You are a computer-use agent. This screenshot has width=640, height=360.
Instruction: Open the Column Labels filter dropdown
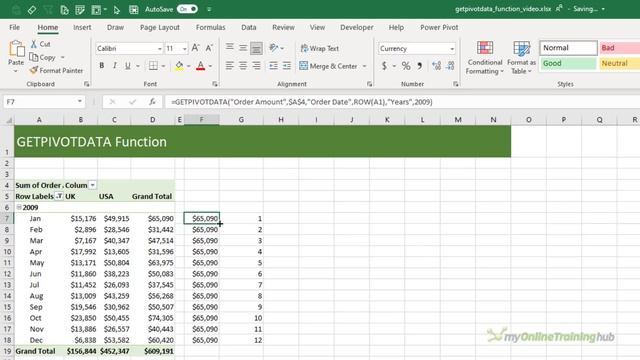pyautogui.click(x=93, y=185)
